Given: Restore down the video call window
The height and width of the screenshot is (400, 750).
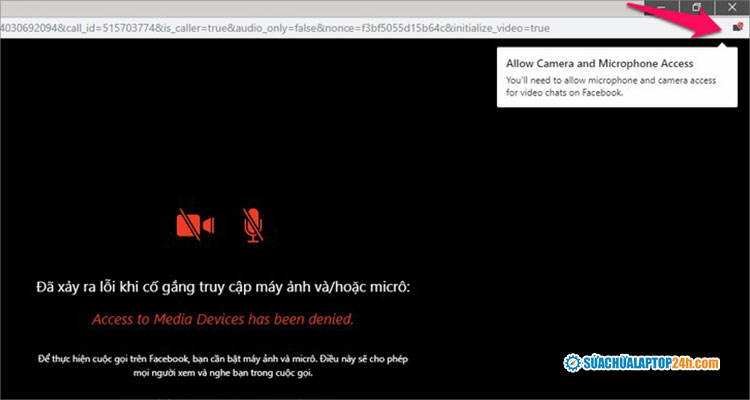Looking at the screenshot, I should click(697, 7).
